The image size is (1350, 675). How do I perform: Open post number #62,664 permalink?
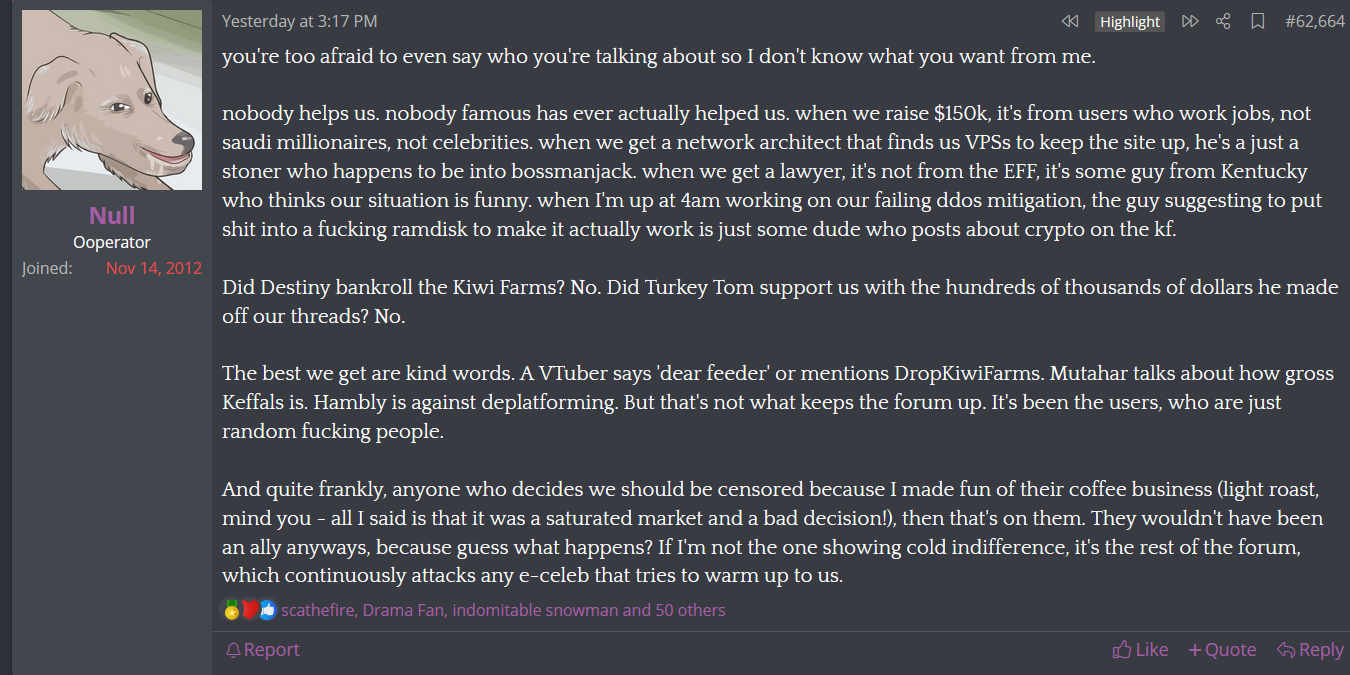click(x=1314, y=21)
